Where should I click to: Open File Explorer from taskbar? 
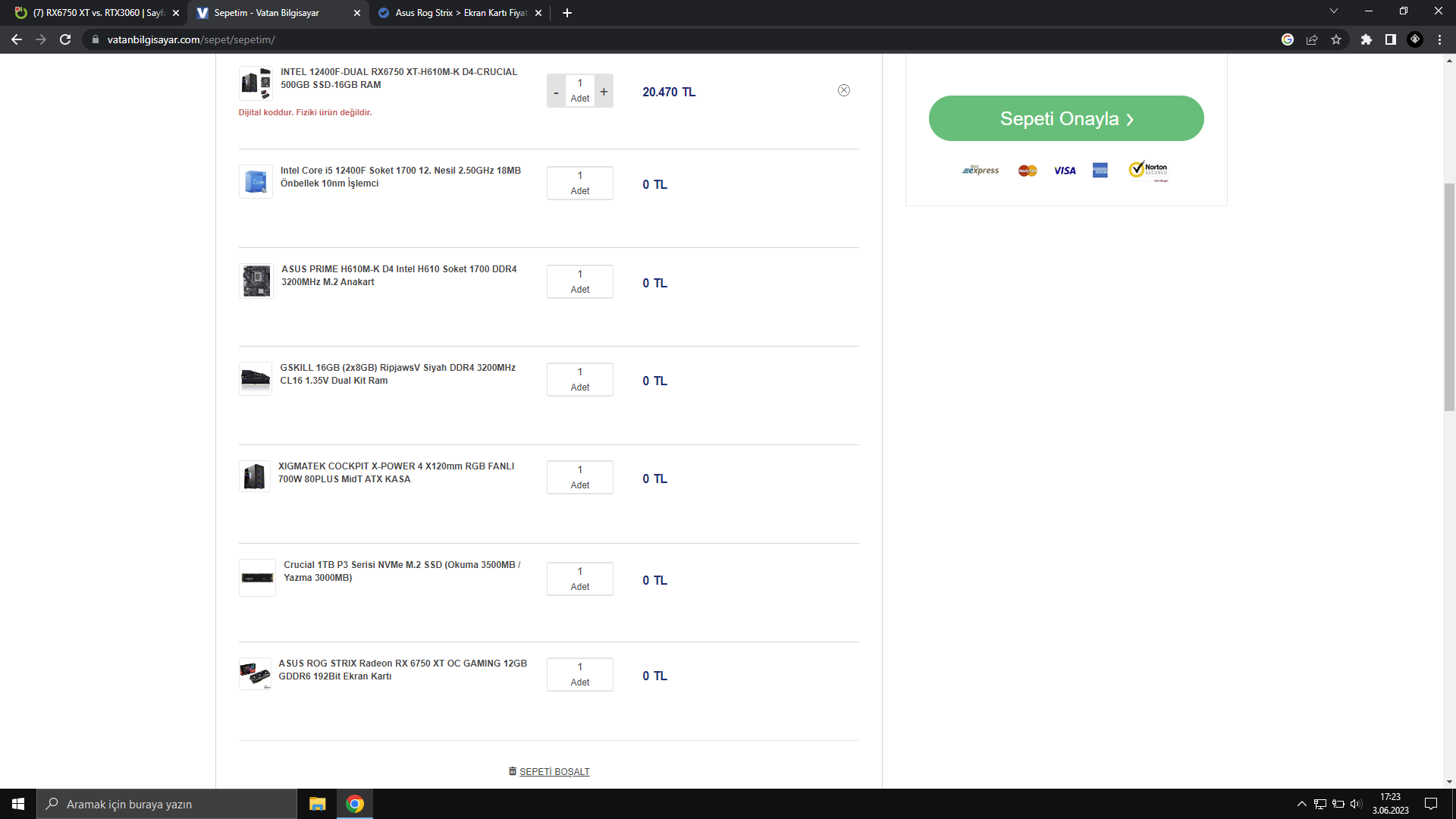click(x=317, y=804)
